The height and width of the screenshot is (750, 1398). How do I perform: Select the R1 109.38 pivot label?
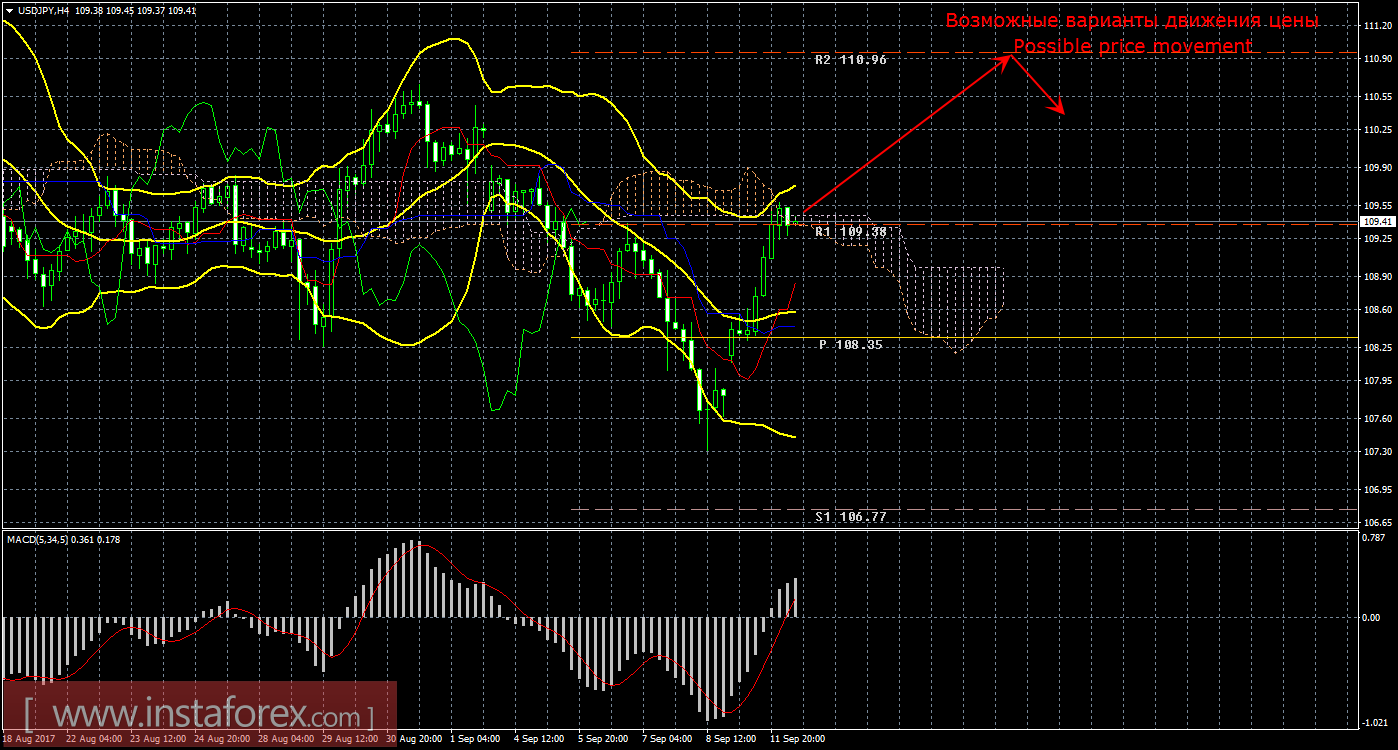click(x=851, y=232)
